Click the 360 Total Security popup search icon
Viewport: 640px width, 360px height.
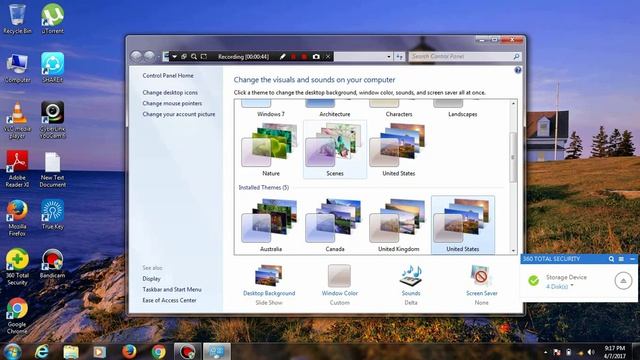click(x=611, y=259)
